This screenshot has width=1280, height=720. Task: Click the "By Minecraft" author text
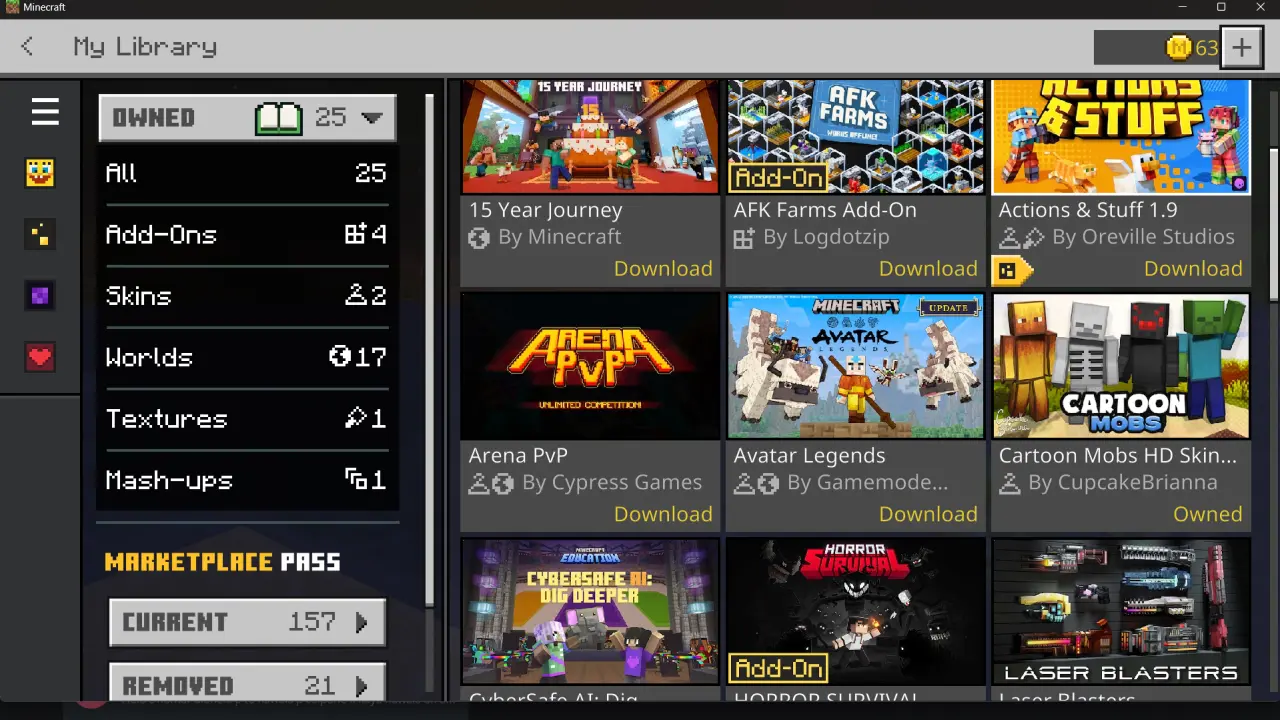(x=560, y=237)
